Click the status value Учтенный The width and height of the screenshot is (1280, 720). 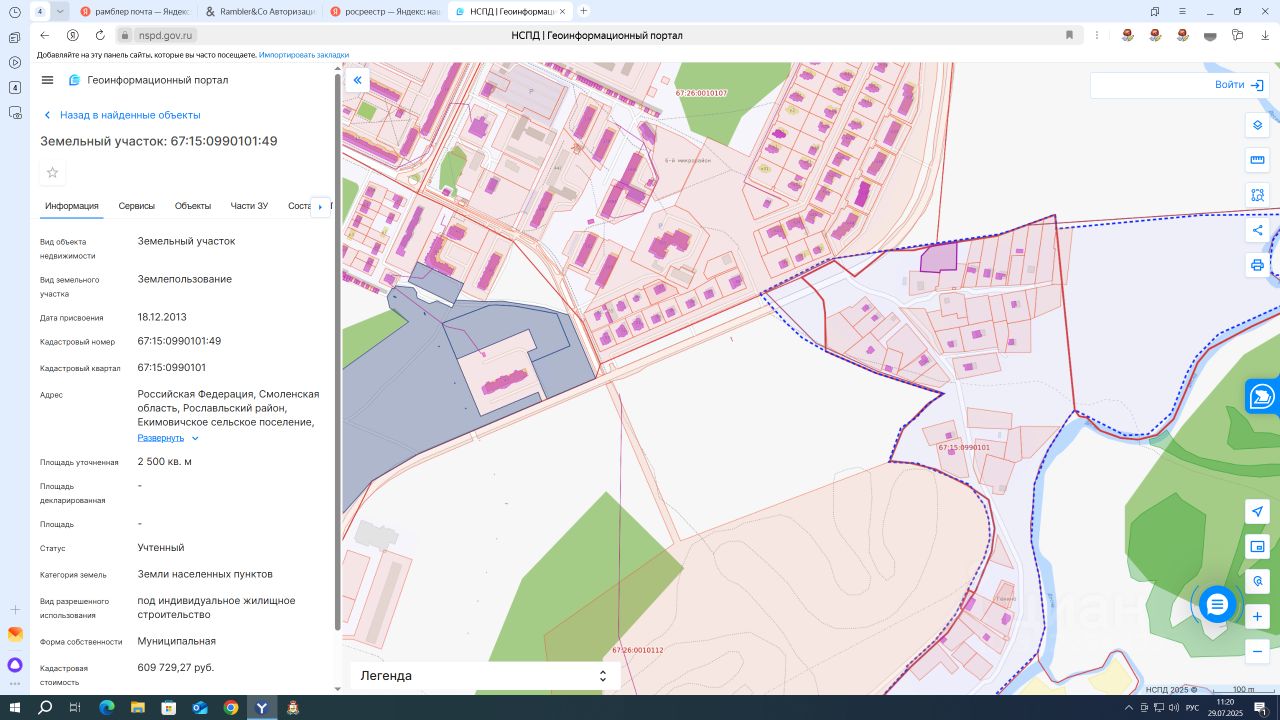click(161, 548)
